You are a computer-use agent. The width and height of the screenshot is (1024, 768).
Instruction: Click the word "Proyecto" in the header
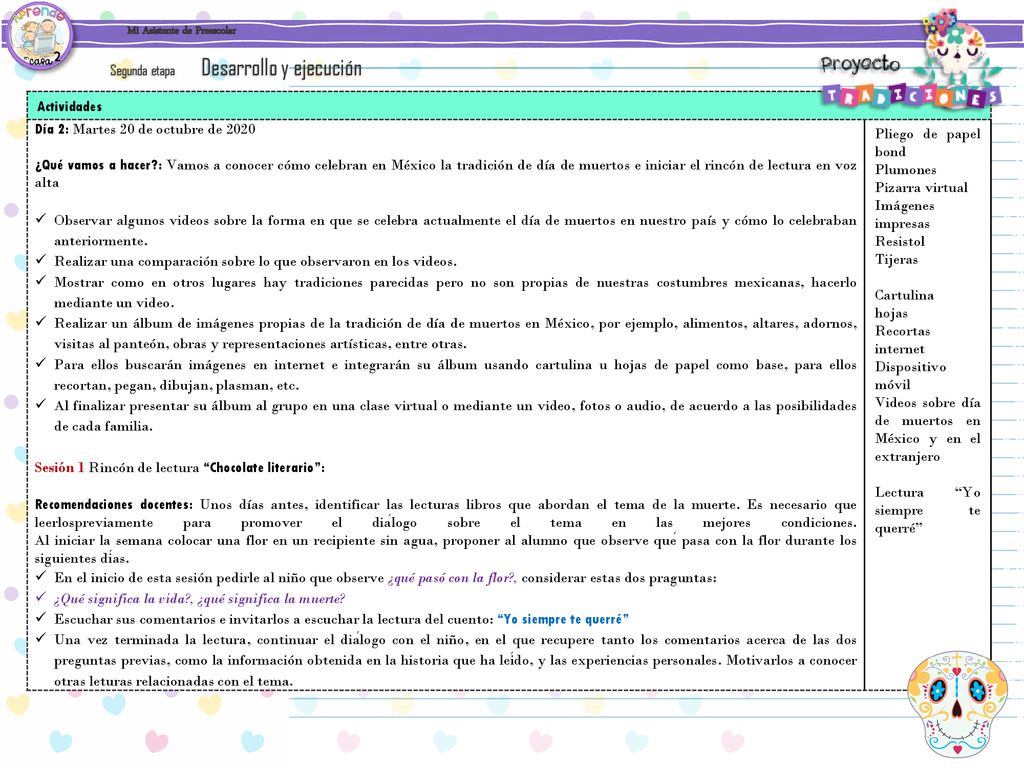[x=860, y=63]
